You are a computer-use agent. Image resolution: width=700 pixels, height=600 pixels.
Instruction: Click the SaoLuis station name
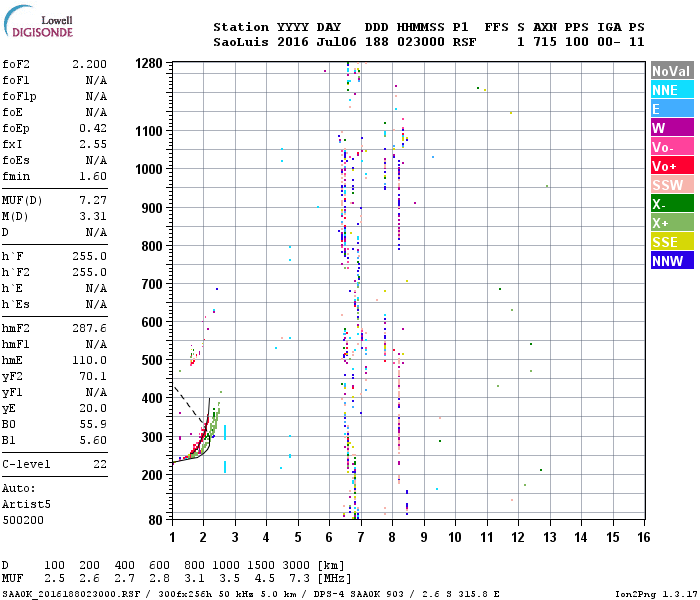click(241, 42)
